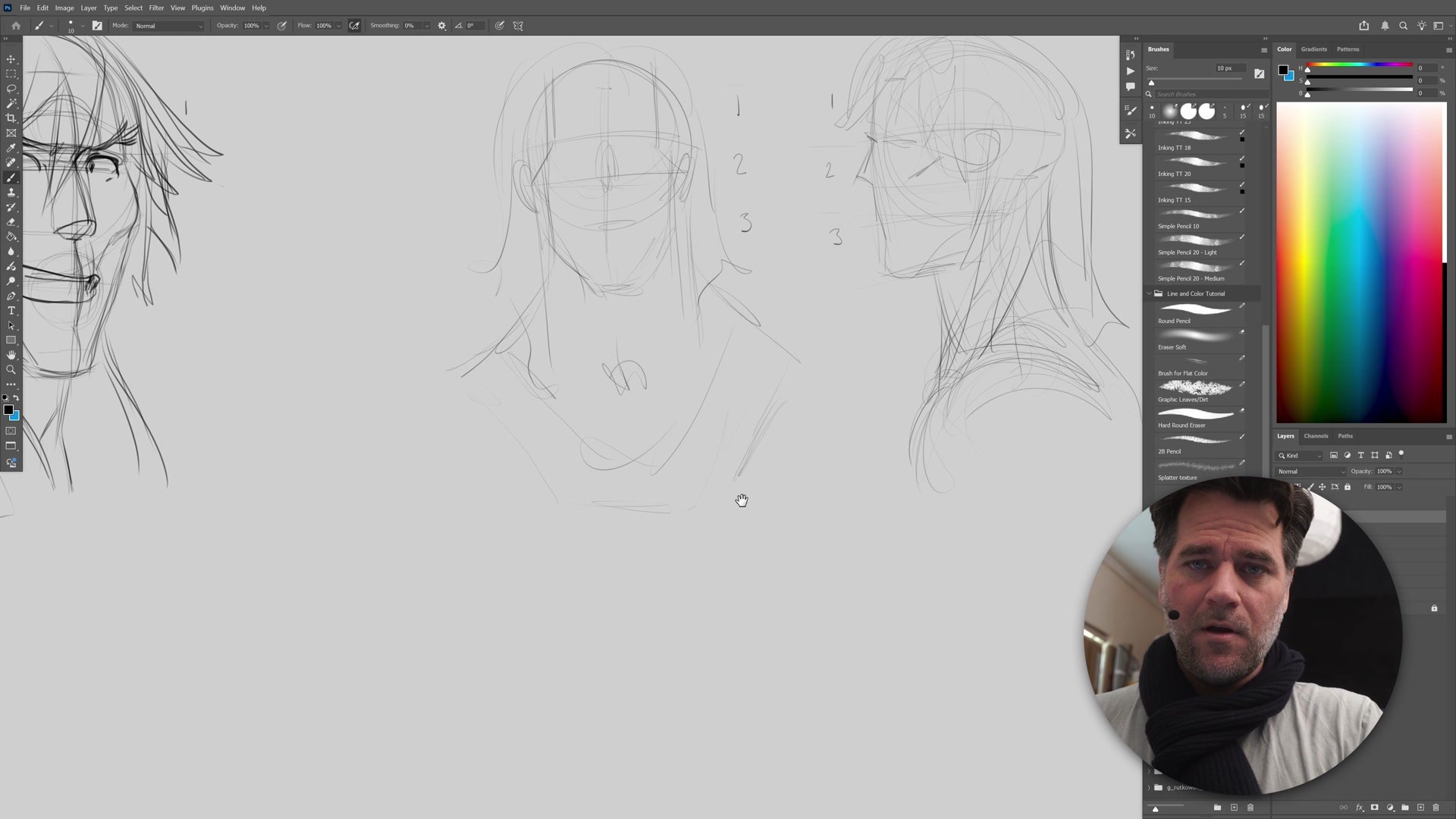Select the Lasso tool

coord(11,89)
